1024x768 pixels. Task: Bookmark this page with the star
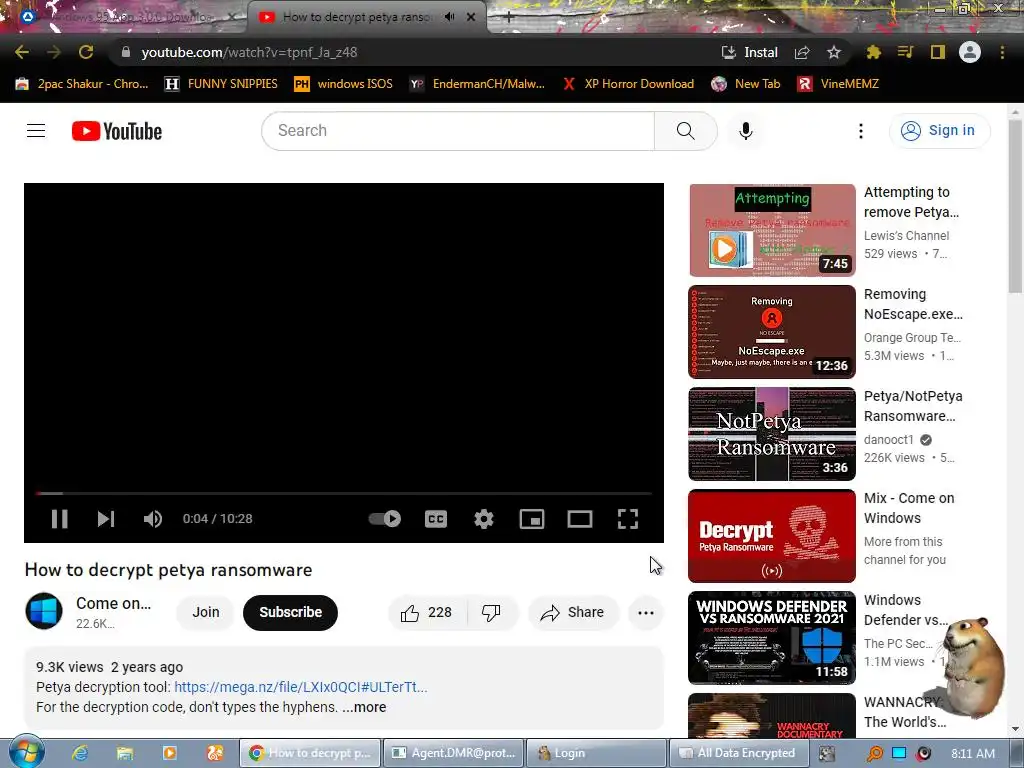click(x=833, y=52)
